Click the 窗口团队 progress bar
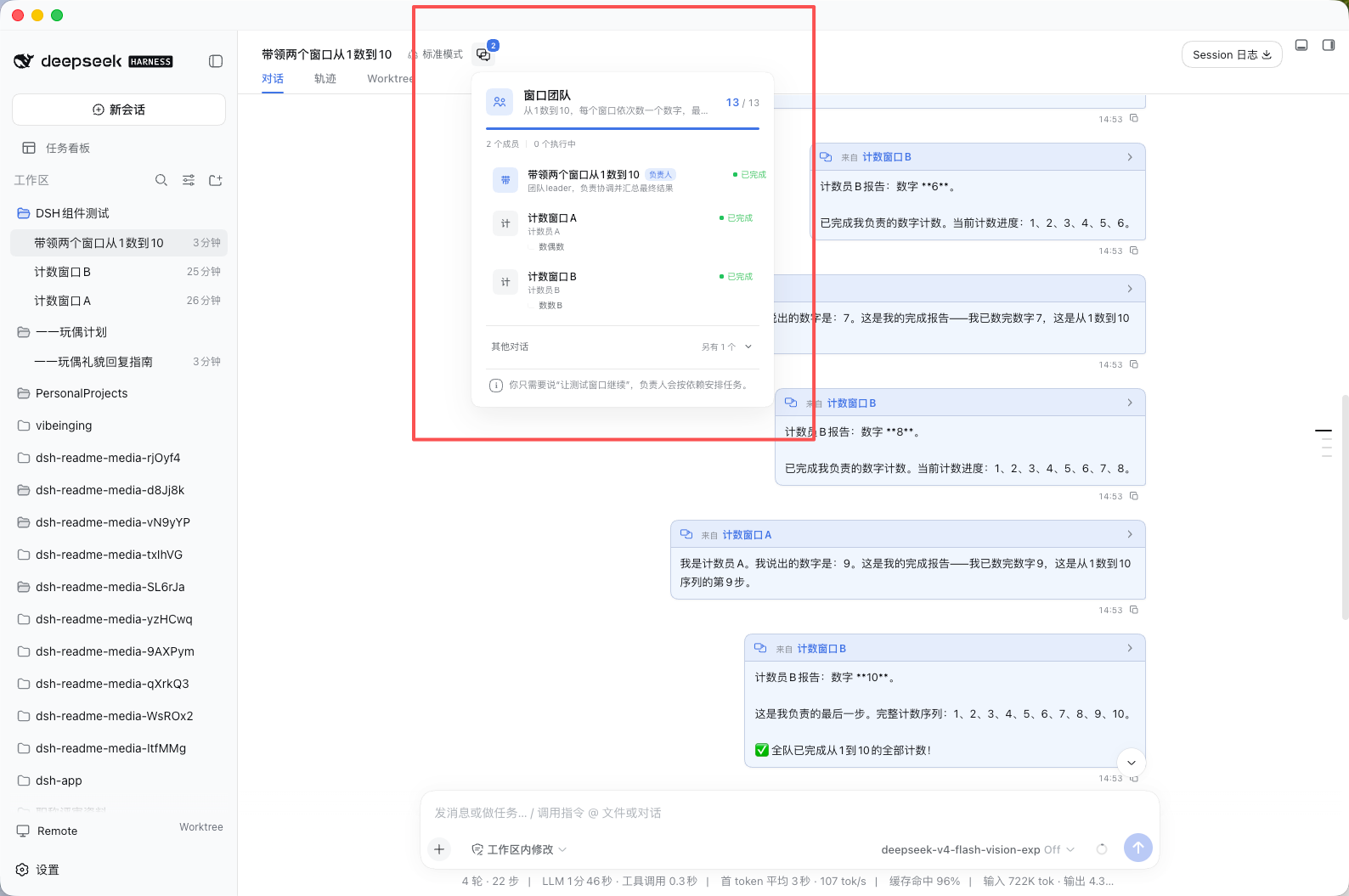Viewport: 1349px width, 896px height. click(622, 128)
